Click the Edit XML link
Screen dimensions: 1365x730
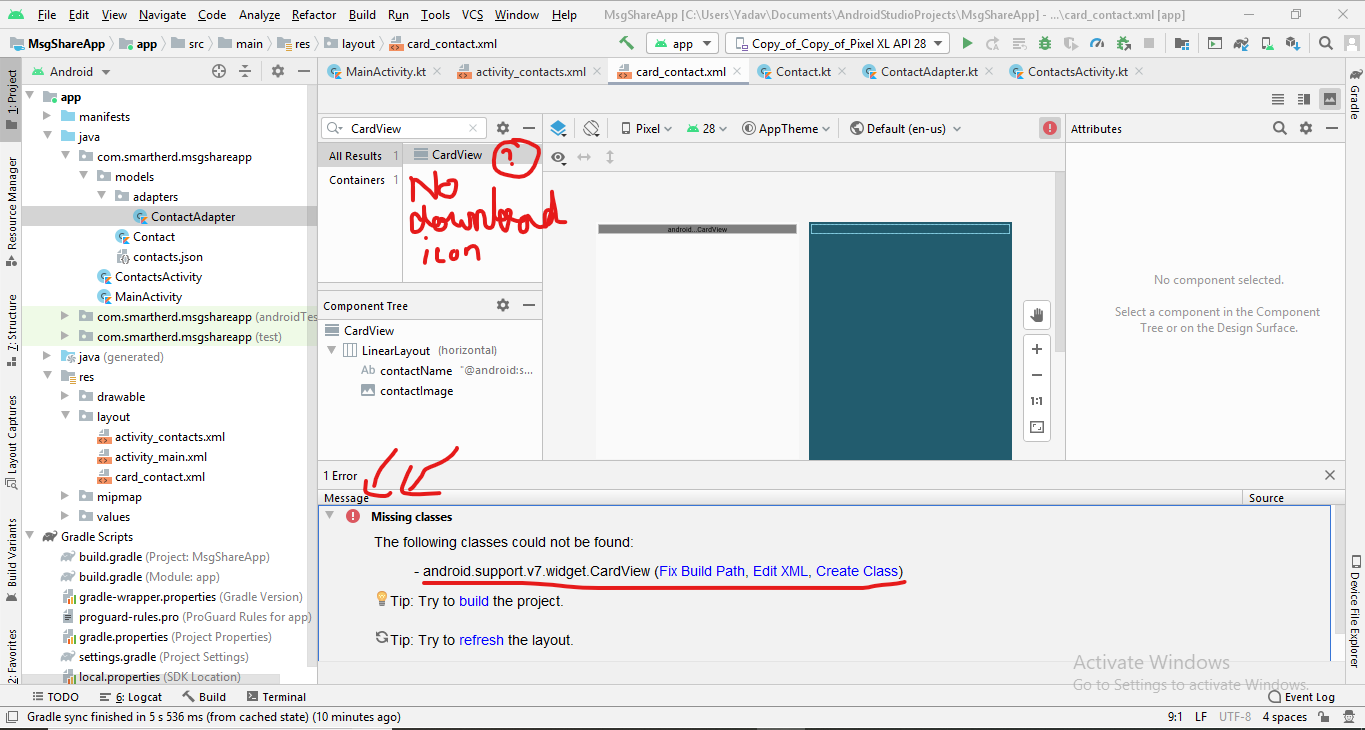pos(780,571)
